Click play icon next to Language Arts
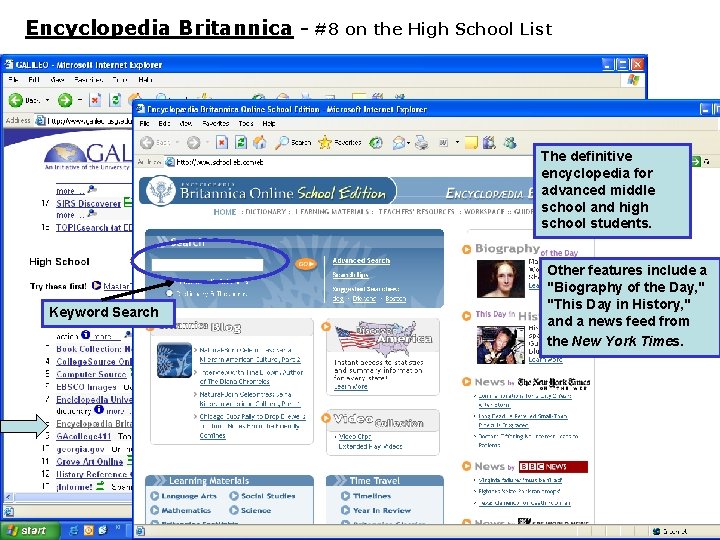This screenshot has width=720, height=540. point(155,496)
